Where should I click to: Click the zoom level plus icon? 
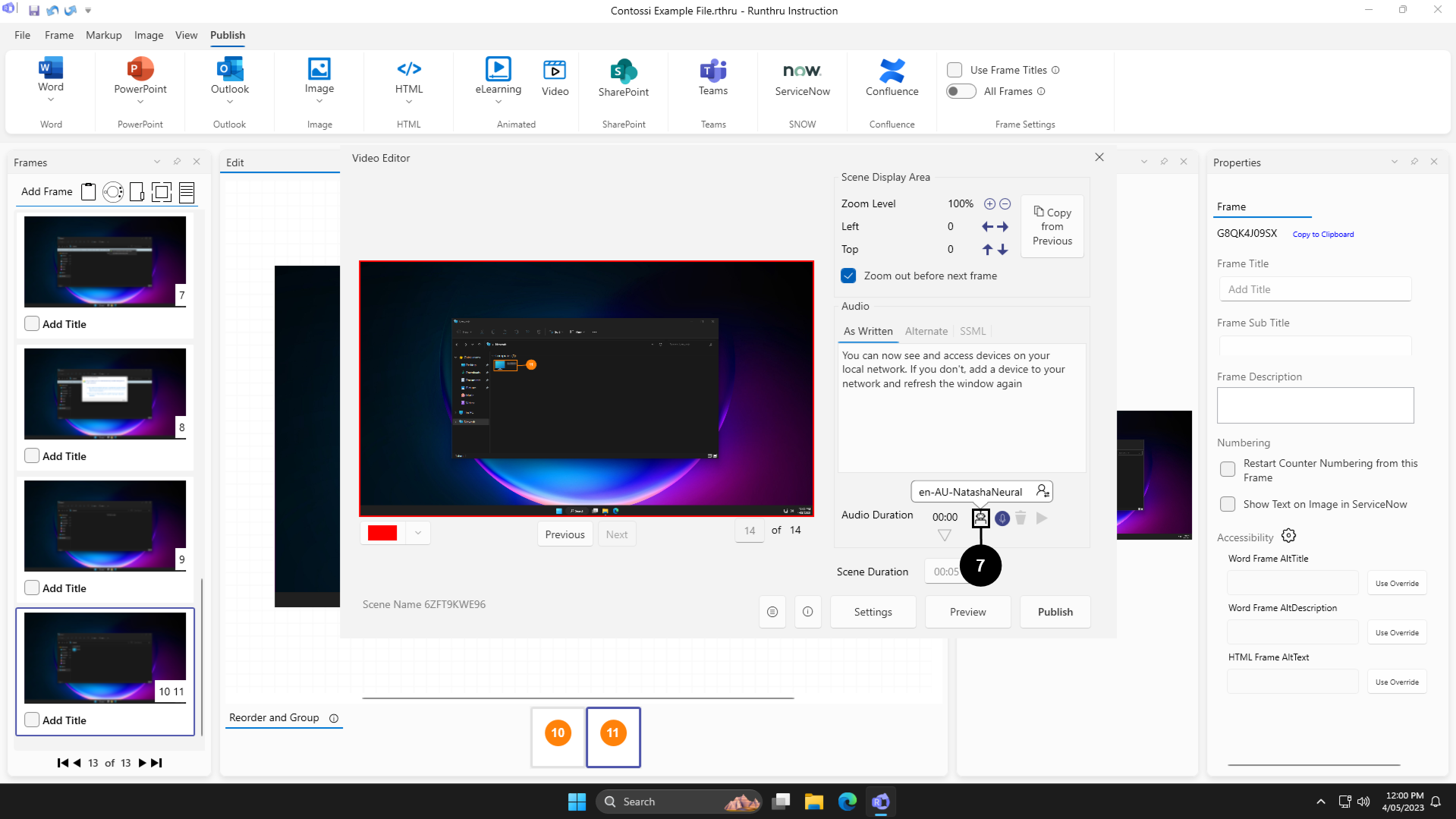(989, 204)
